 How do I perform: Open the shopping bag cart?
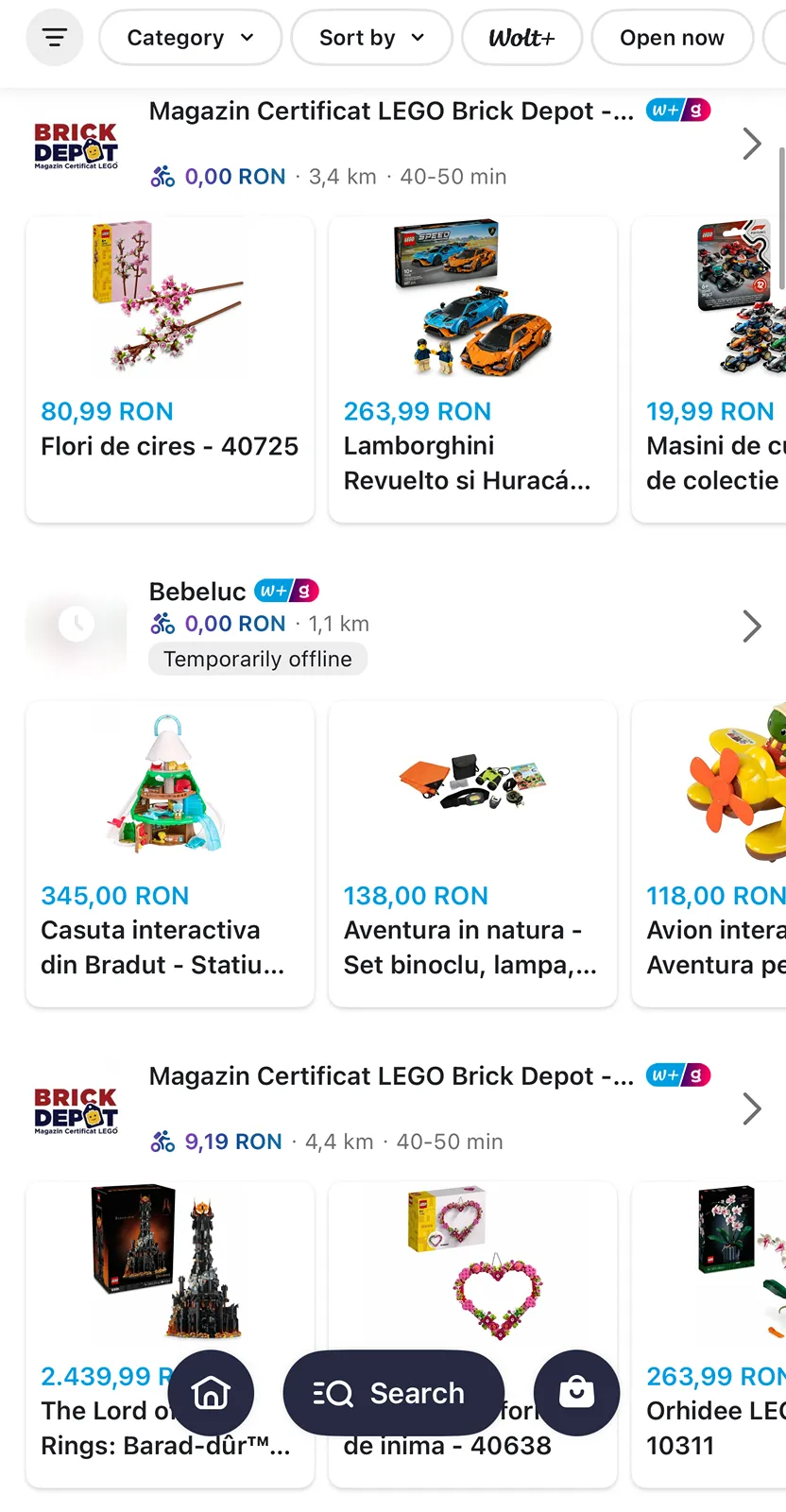coord(576,1393)
